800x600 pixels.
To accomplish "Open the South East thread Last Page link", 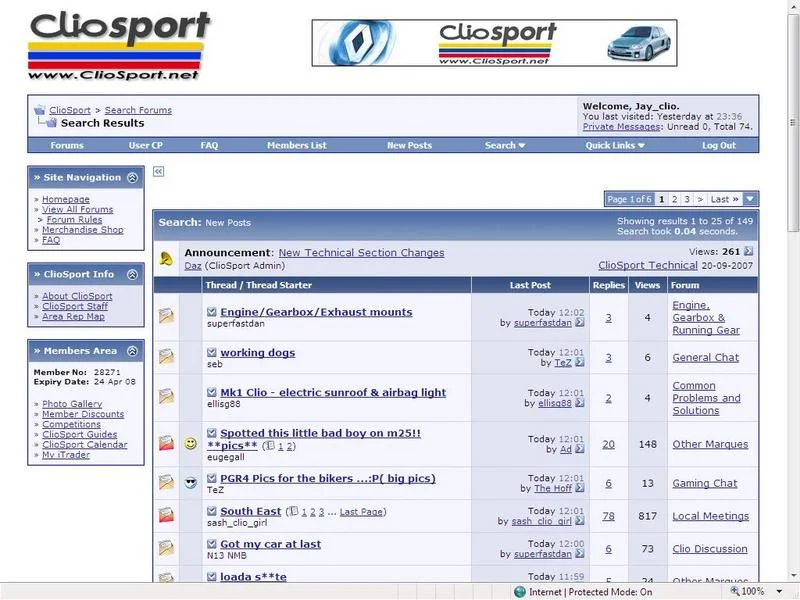I will pyautogui.click(x=361, y=512).
